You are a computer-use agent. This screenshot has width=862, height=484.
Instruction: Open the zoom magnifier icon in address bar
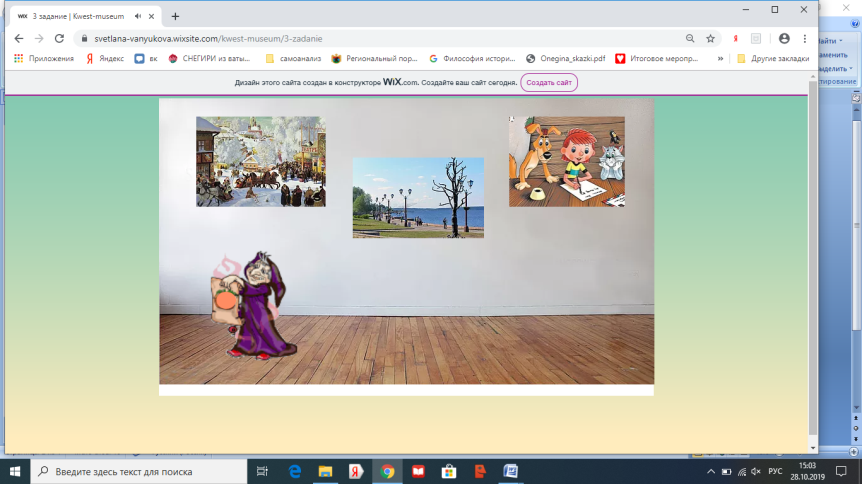coord(690,38)
